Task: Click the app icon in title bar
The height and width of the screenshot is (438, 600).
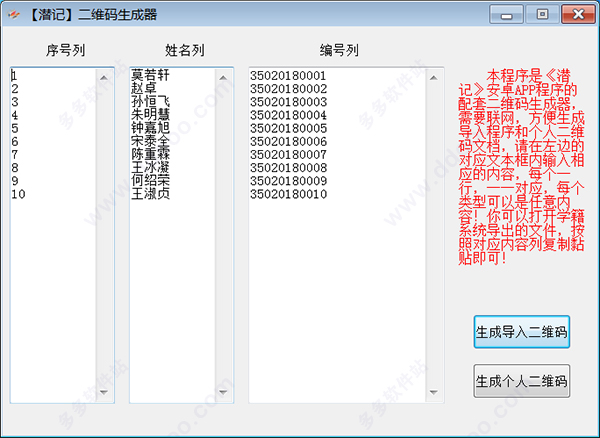Action: (x=14, y=15)
